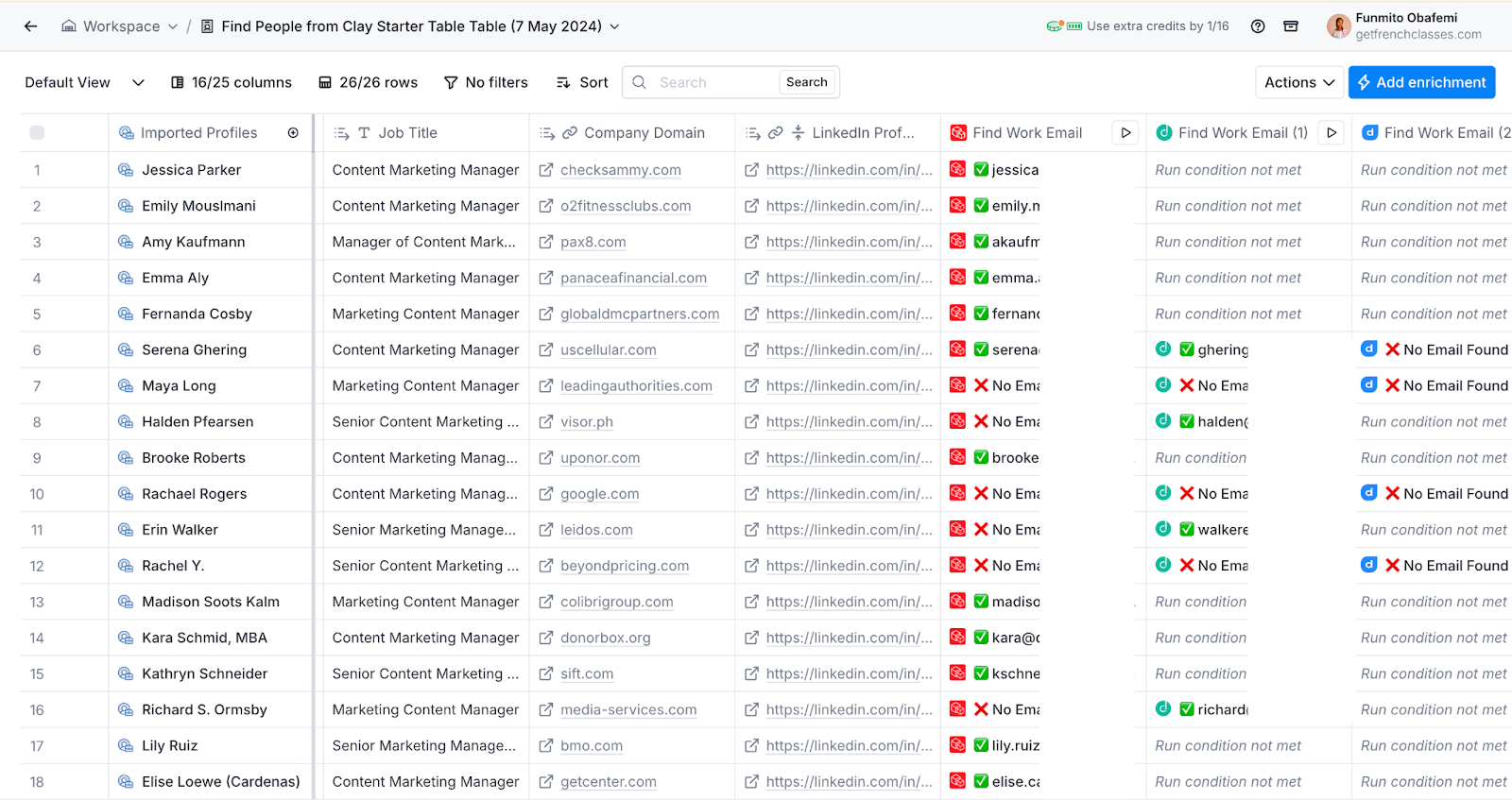Viewport: 1512px width, 800px height.
Task: Click the back arrow icon
Action: 31,26
